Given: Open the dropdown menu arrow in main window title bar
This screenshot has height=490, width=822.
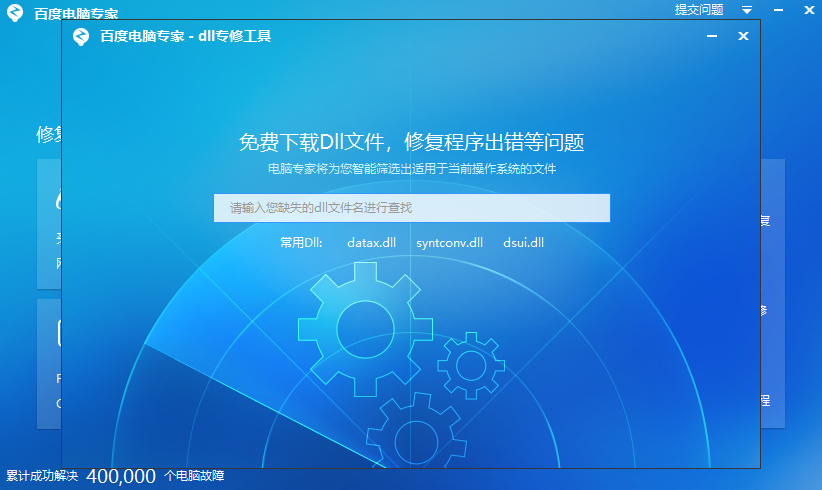Looking at the screenshot, I should tap(747, 10).
